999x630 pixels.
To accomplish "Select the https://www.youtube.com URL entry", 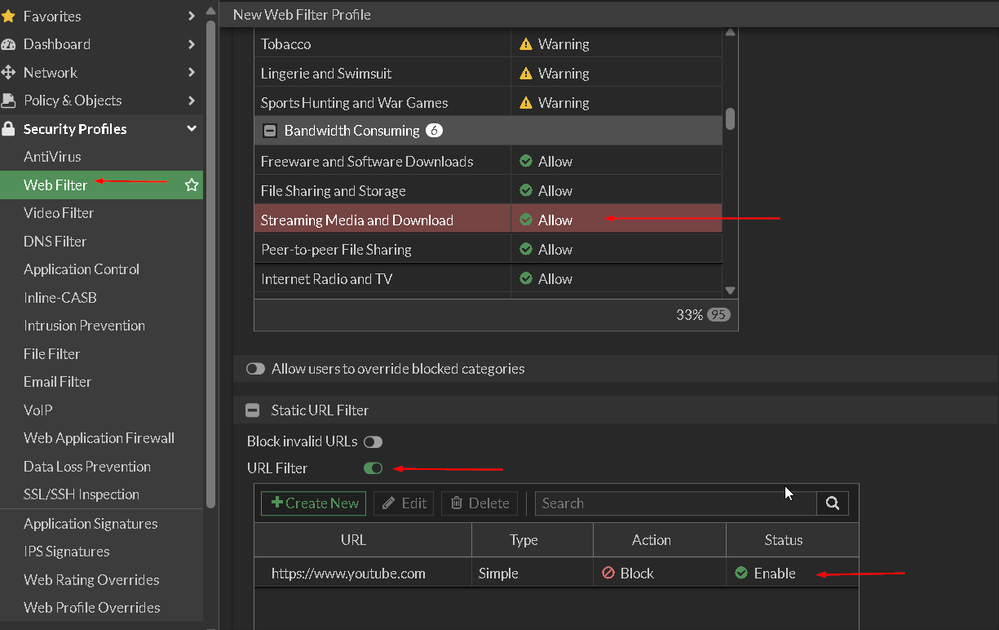I will tap(349, 573).
